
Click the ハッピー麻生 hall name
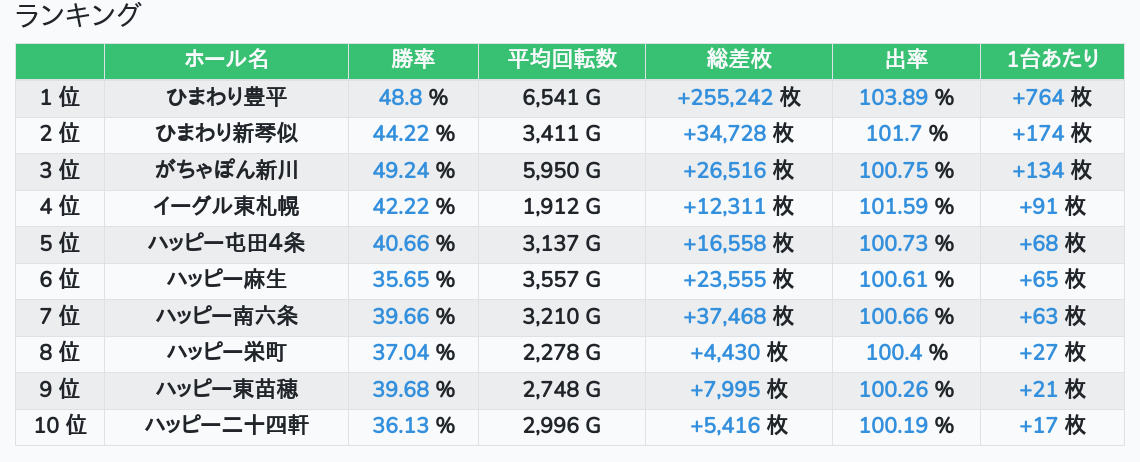click(227, 280)
